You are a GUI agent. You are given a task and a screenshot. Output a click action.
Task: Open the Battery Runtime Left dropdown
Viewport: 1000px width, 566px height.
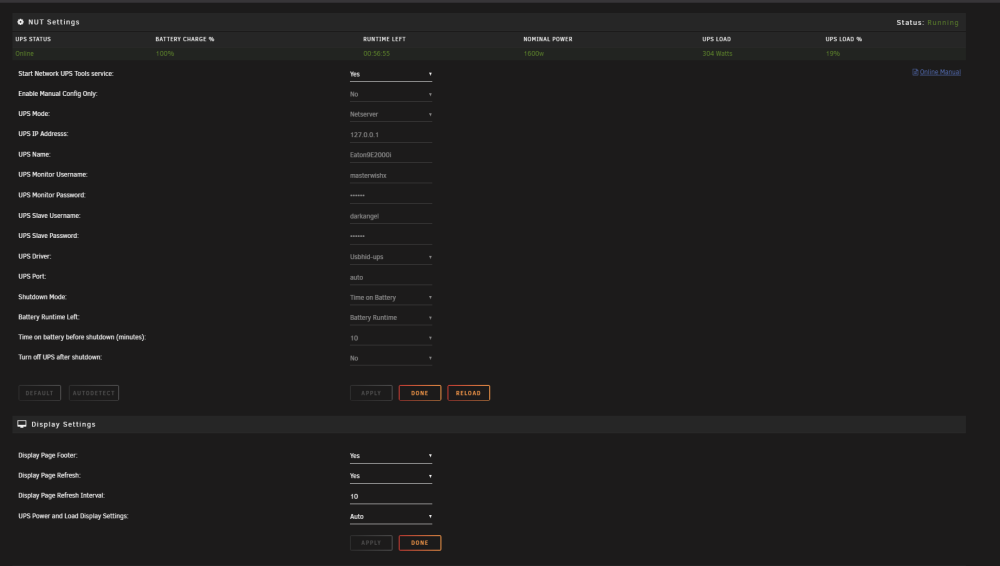tap(390, 317)
